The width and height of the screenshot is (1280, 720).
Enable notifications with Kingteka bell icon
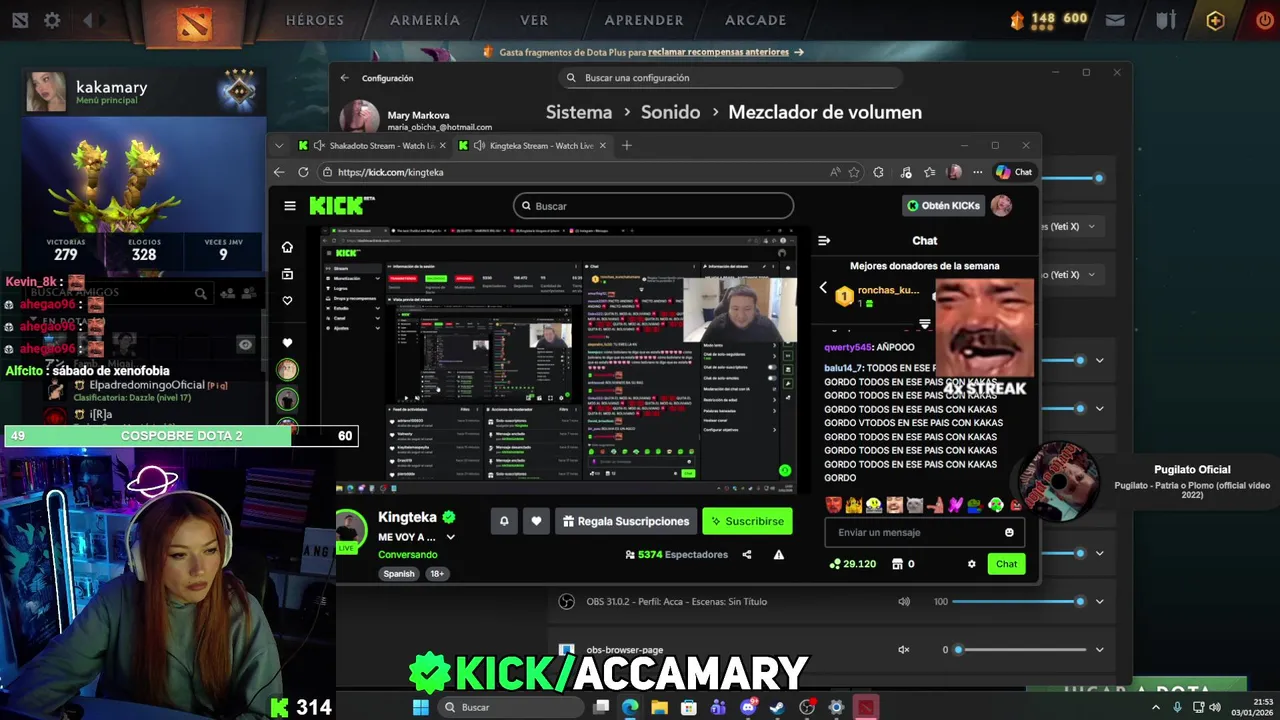[x=504, y=521]
